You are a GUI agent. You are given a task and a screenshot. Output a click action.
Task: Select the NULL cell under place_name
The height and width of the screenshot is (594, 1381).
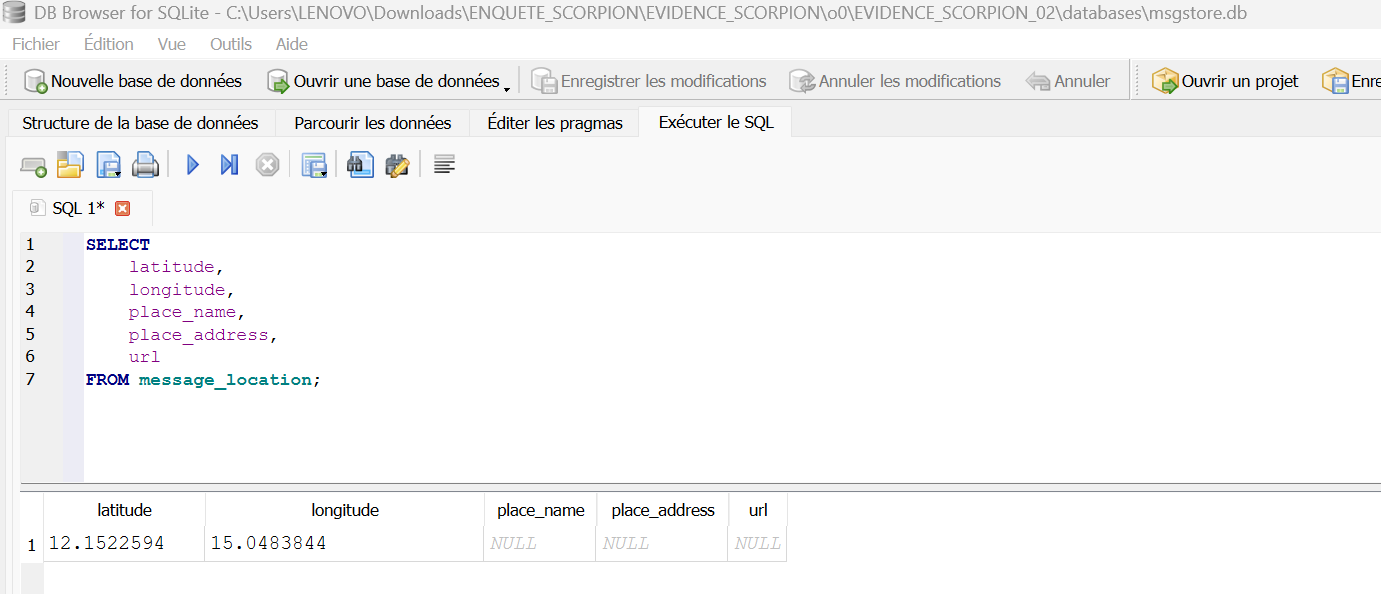click(x=541, y=544)
